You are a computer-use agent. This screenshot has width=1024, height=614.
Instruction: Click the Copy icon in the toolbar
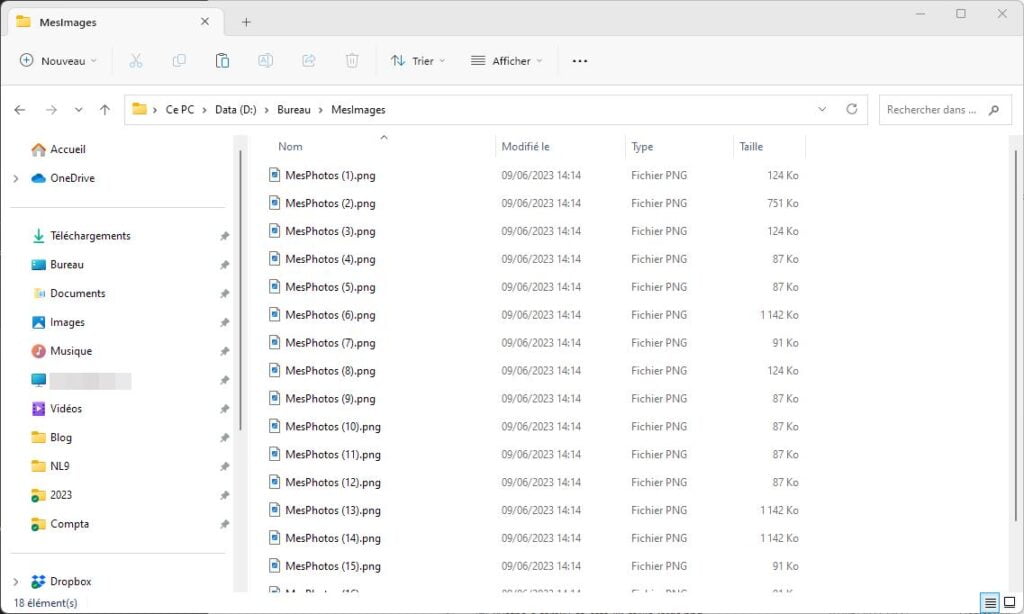[179, 60]
